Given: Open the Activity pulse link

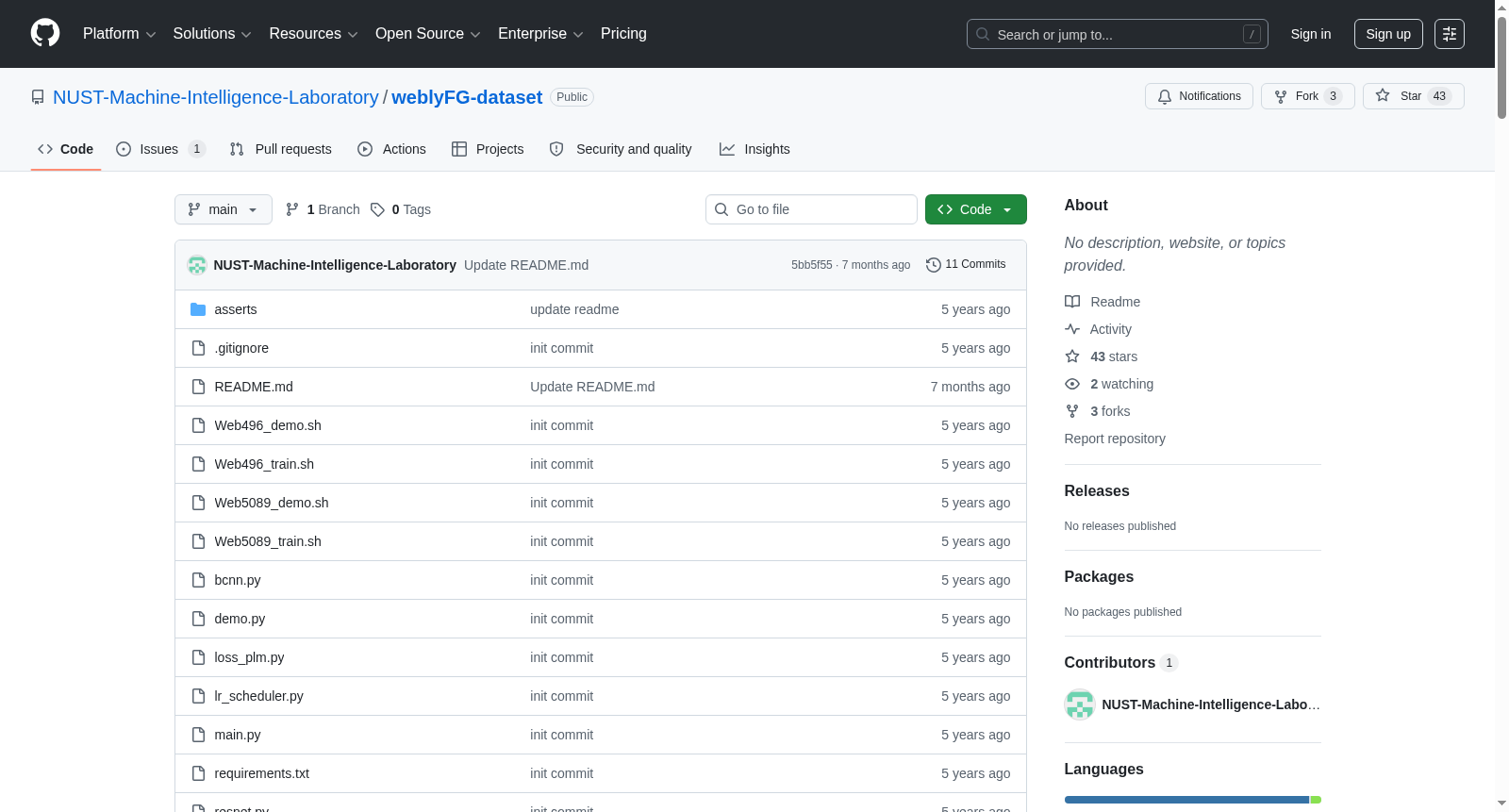Looking at the screenshot, I should tap(1098, 329).
